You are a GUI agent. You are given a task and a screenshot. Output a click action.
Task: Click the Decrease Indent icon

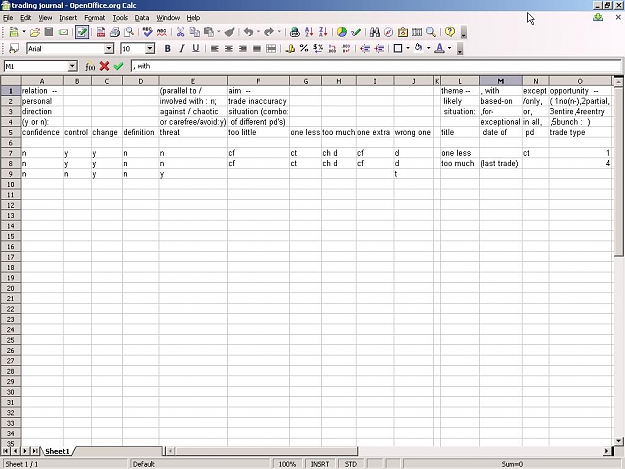point(365,49)
